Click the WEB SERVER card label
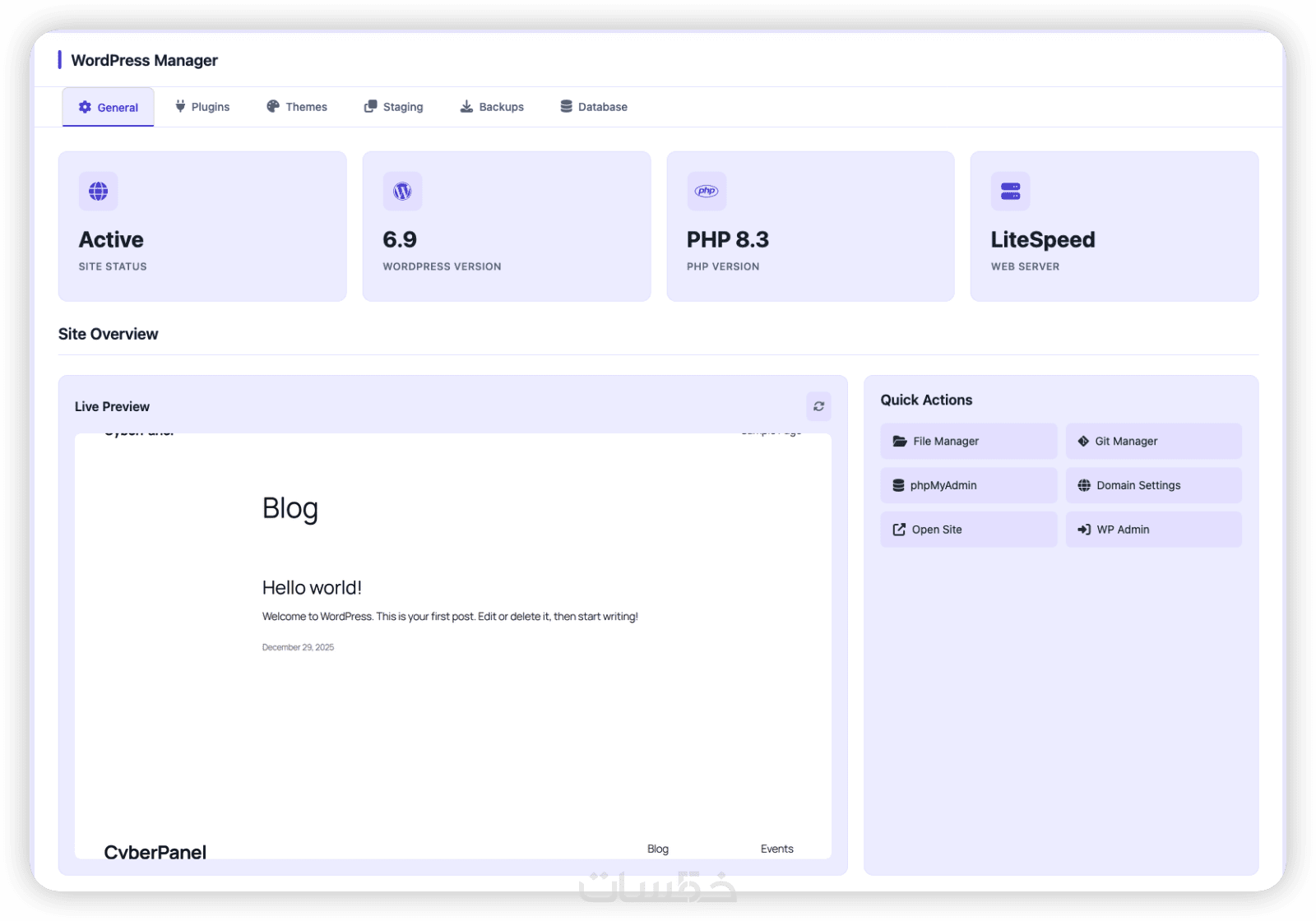This screenshot has height=921, width=1316. 1025,266
